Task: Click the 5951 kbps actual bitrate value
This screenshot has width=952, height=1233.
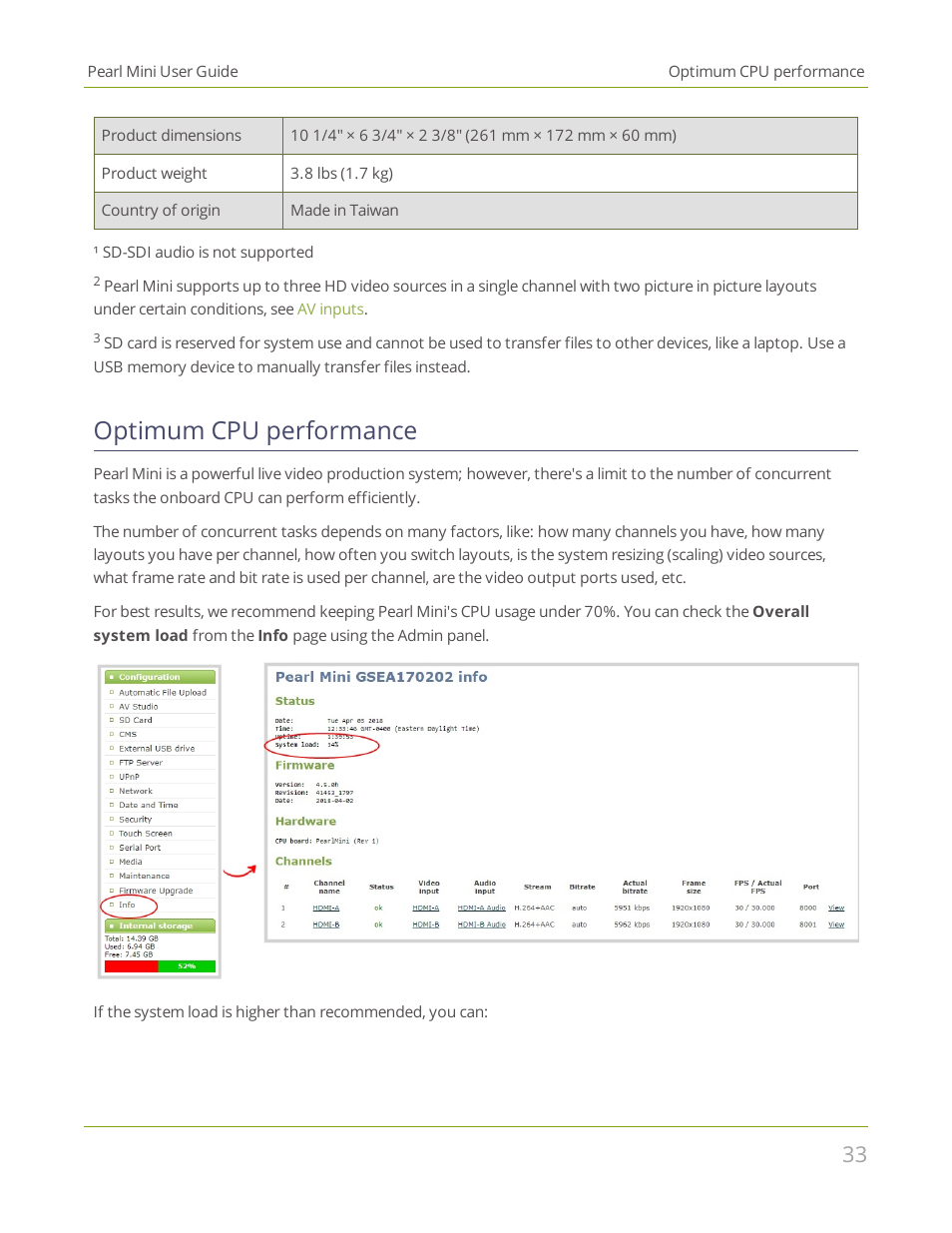Action: pyautogui.click(x=632, y=909)
